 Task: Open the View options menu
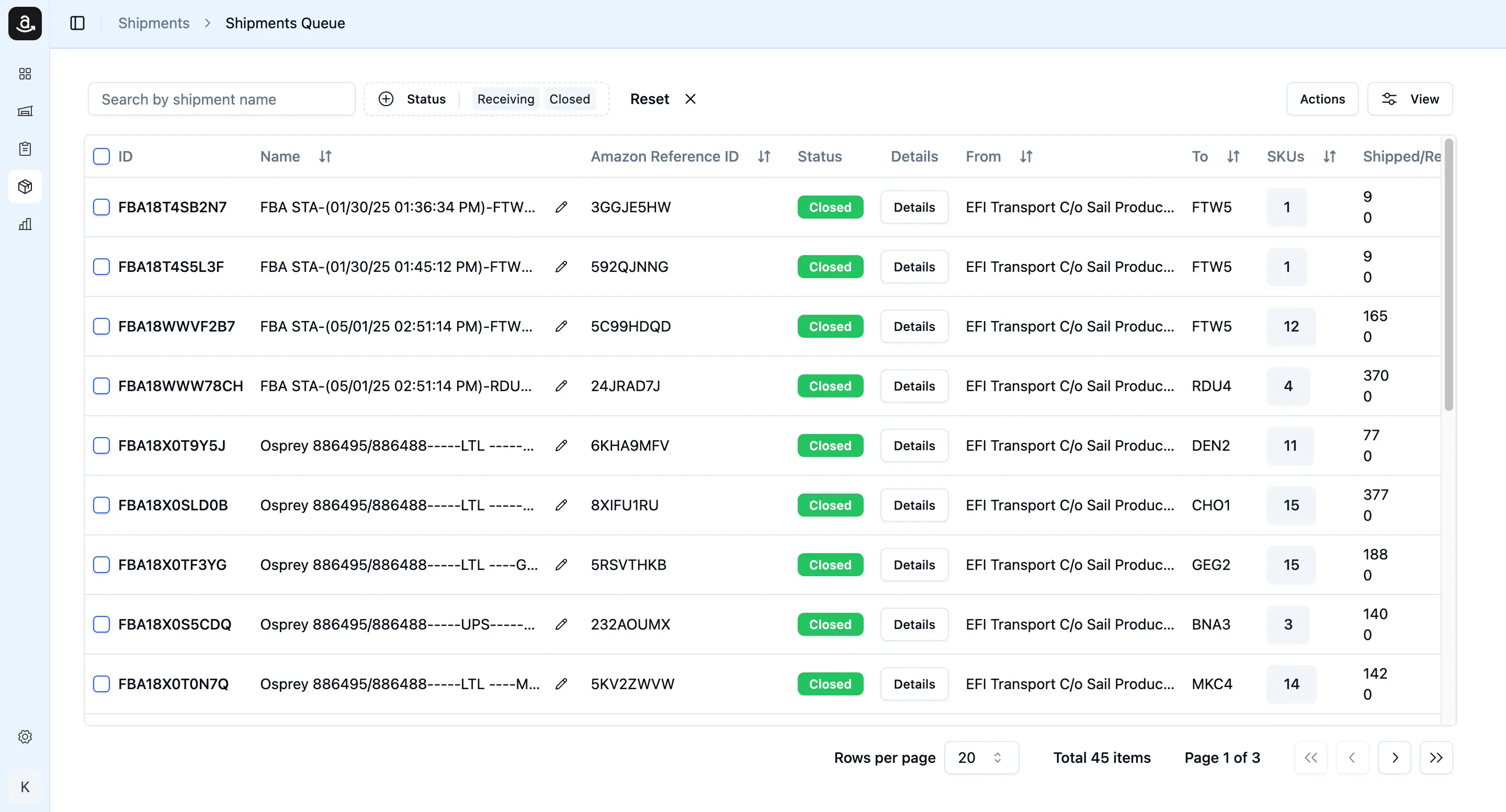click(x=1410, y=99)
